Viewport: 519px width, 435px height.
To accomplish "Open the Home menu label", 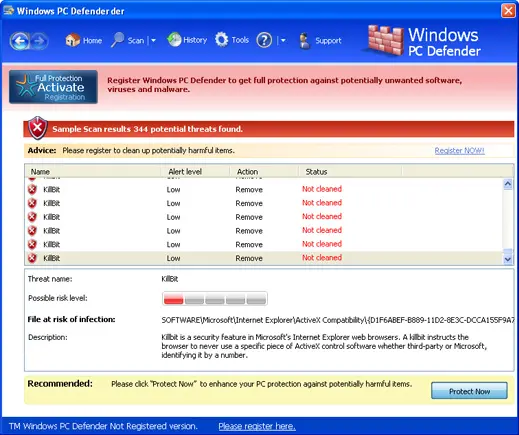I will [92, 41].
